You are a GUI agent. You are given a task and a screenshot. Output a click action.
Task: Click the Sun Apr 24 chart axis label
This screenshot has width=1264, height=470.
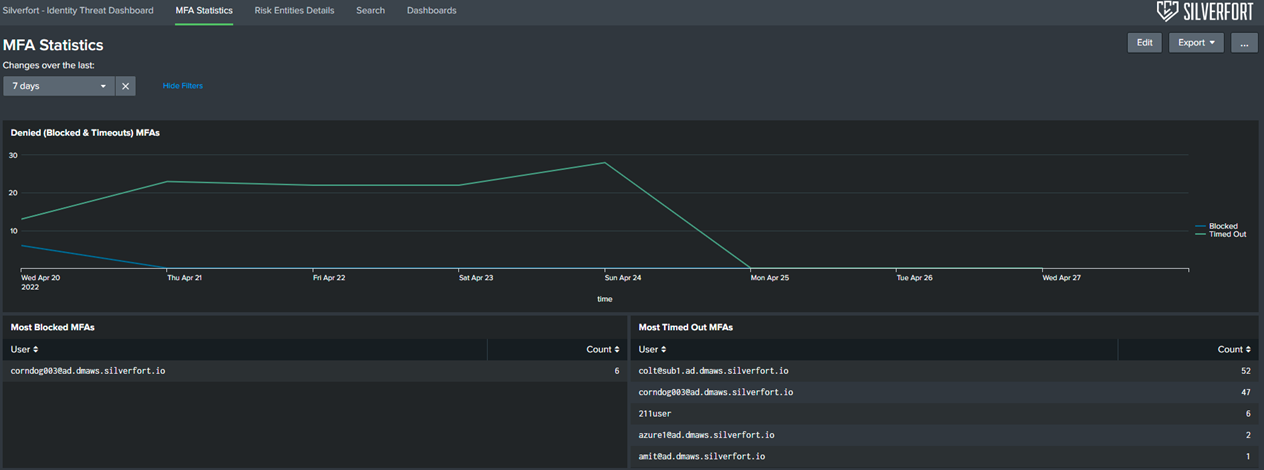(x=623, y=277)
